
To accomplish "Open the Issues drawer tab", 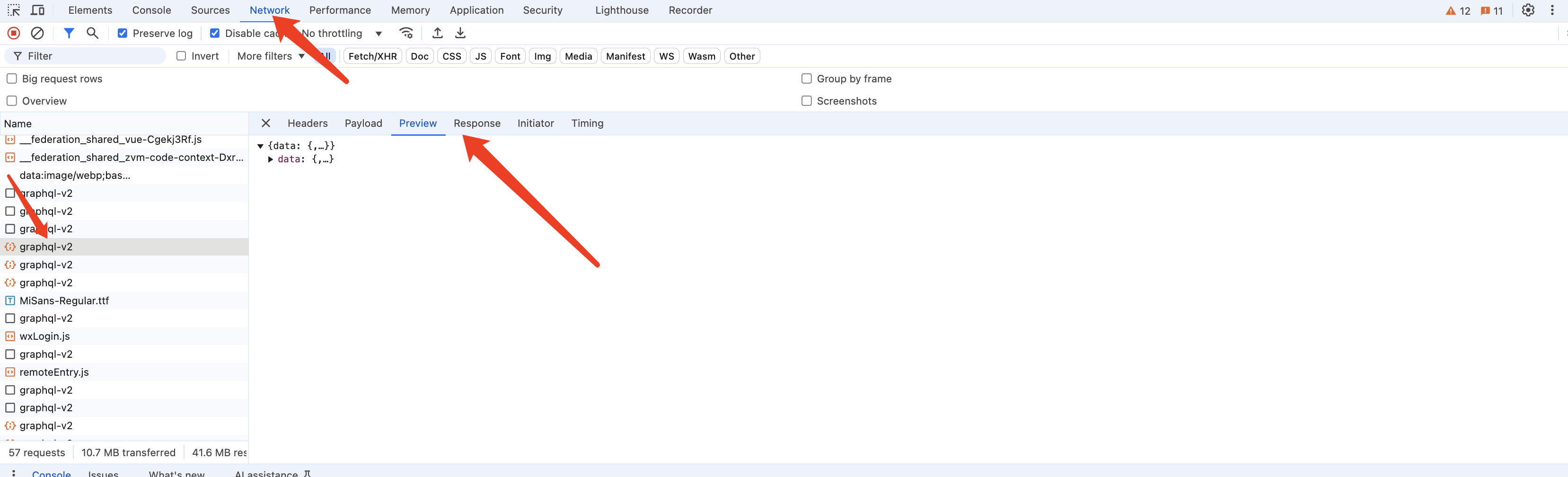I will tap(103, 473).
